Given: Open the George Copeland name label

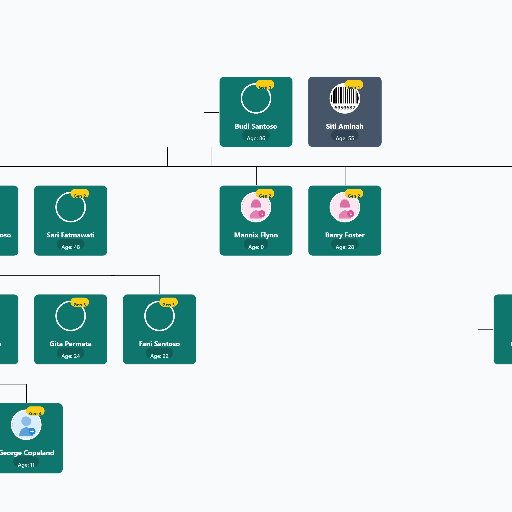Looking at the screenshot, I should (27, 452).
